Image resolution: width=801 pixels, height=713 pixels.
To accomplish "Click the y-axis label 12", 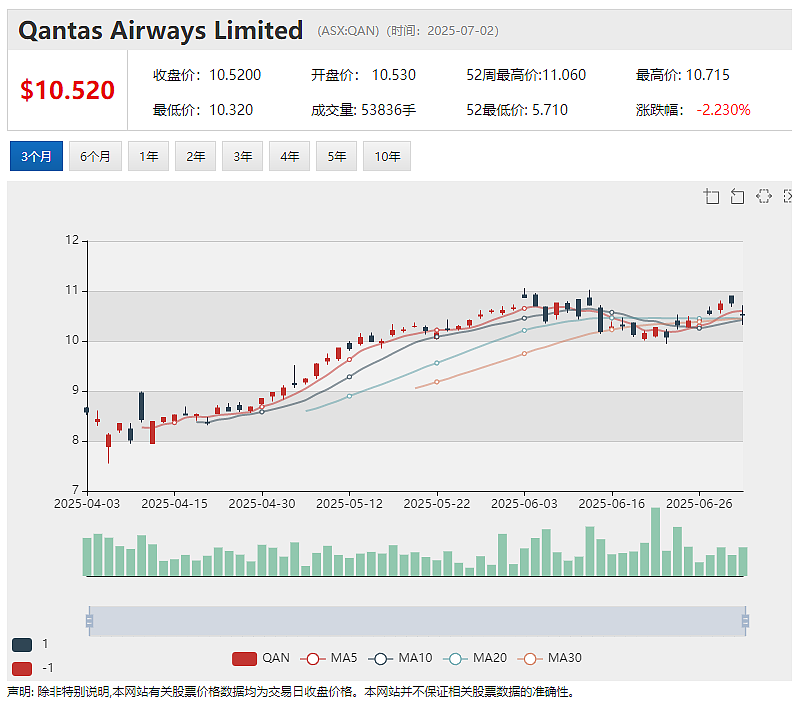I will click(x=72, y=240).
